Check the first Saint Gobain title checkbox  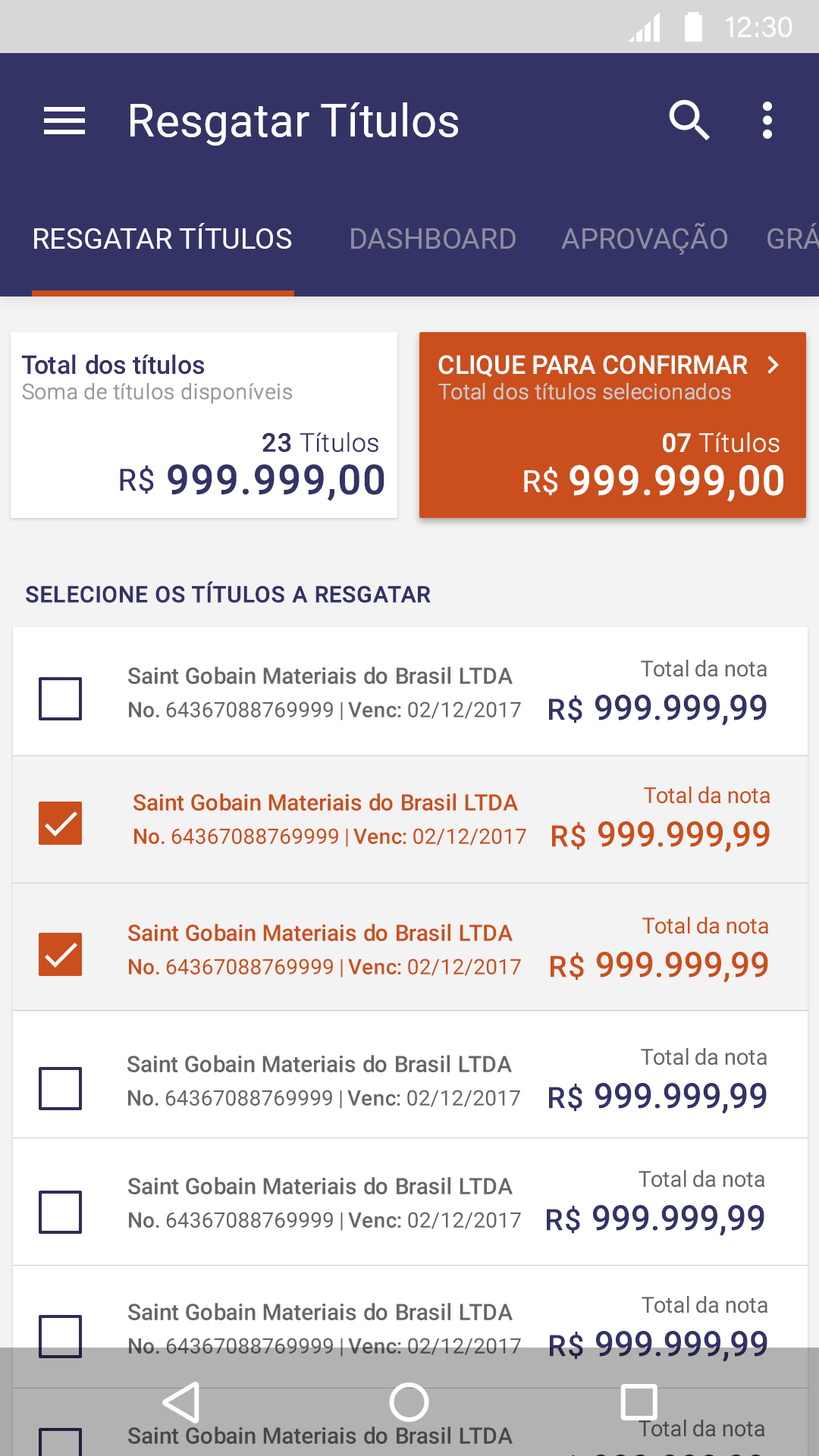point(61,698)
